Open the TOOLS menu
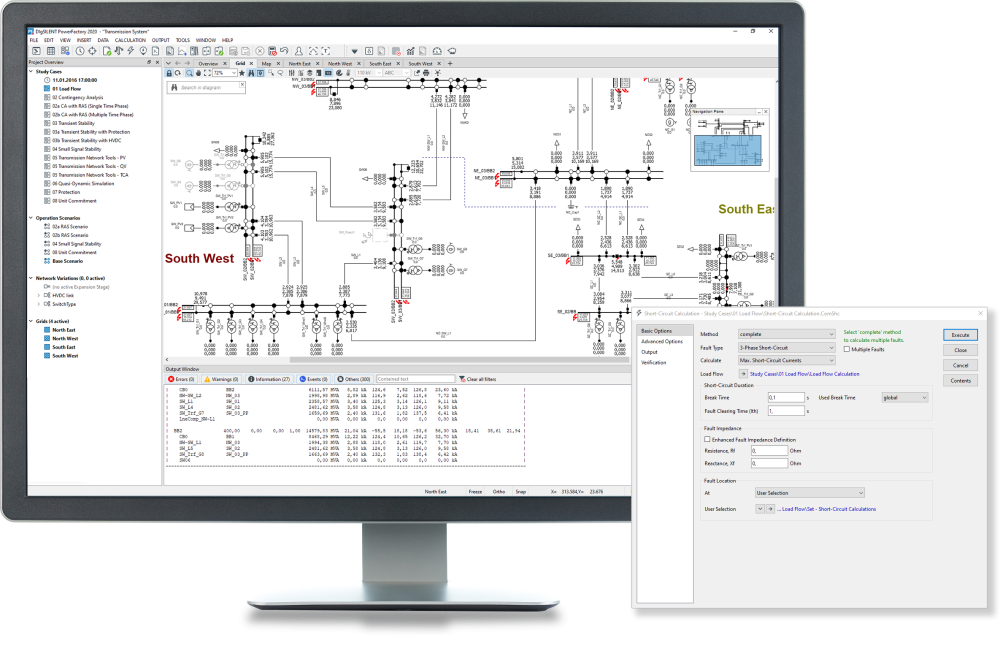The image size is (1000, 667). pos(183,40)
